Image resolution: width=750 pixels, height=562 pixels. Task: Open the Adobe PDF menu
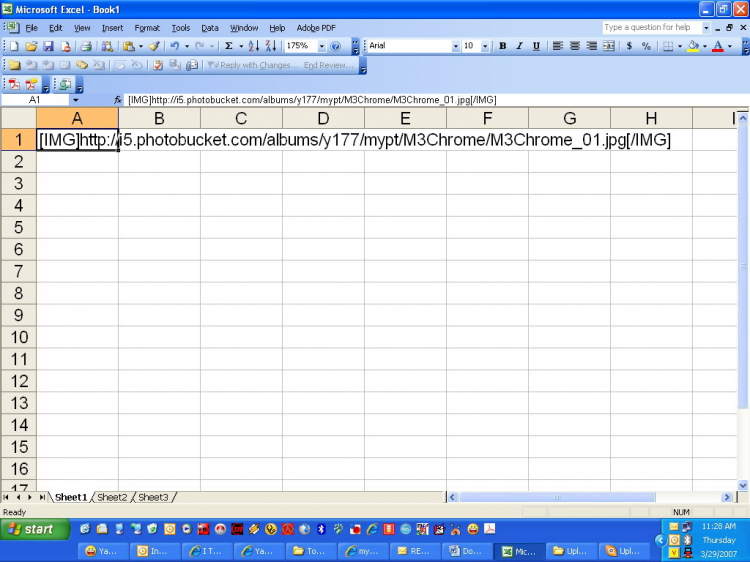point(316,28)
